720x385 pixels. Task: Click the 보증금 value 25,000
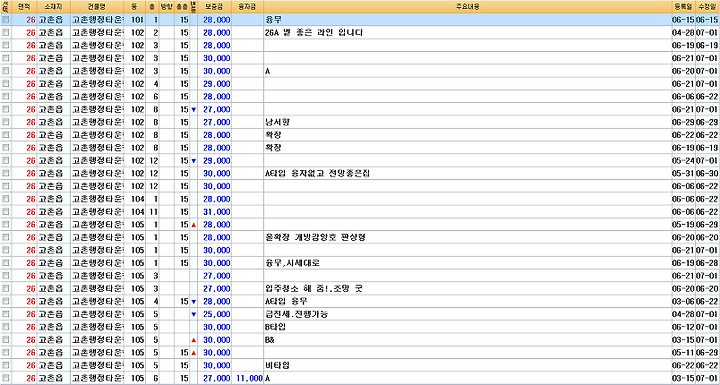tap(216, 315)
